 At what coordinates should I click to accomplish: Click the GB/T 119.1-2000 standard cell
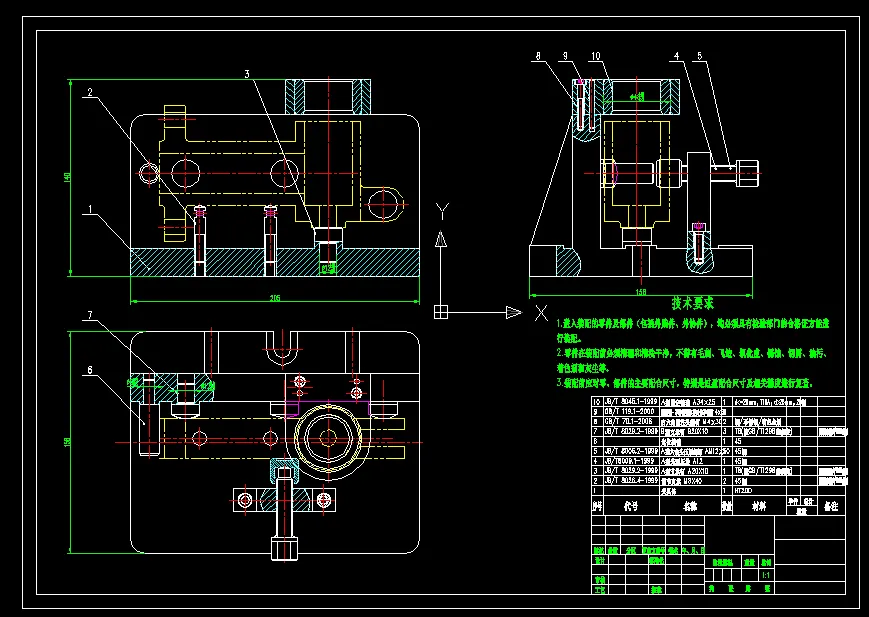(x=630, y=411)
